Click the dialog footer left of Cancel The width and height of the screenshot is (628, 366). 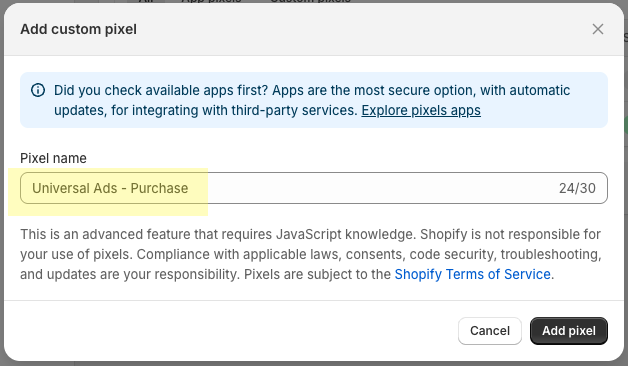230,331
